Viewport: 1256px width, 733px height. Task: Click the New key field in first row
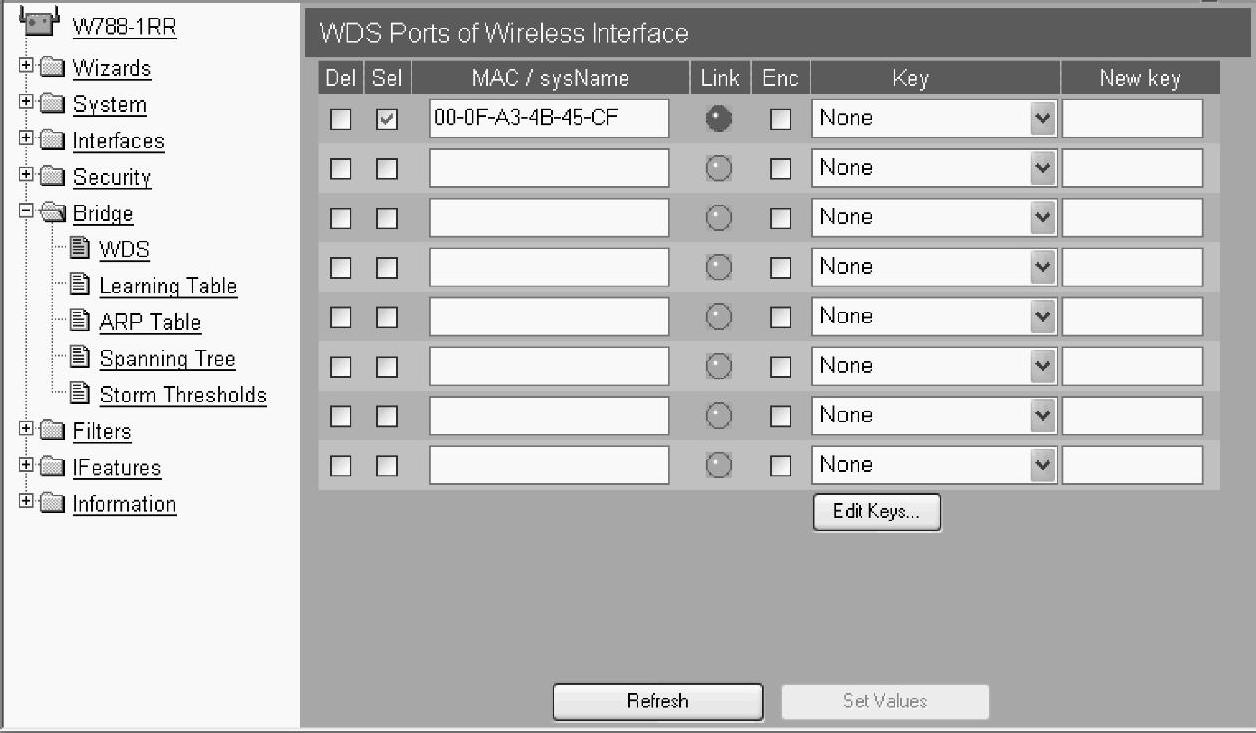[1132, 118]
